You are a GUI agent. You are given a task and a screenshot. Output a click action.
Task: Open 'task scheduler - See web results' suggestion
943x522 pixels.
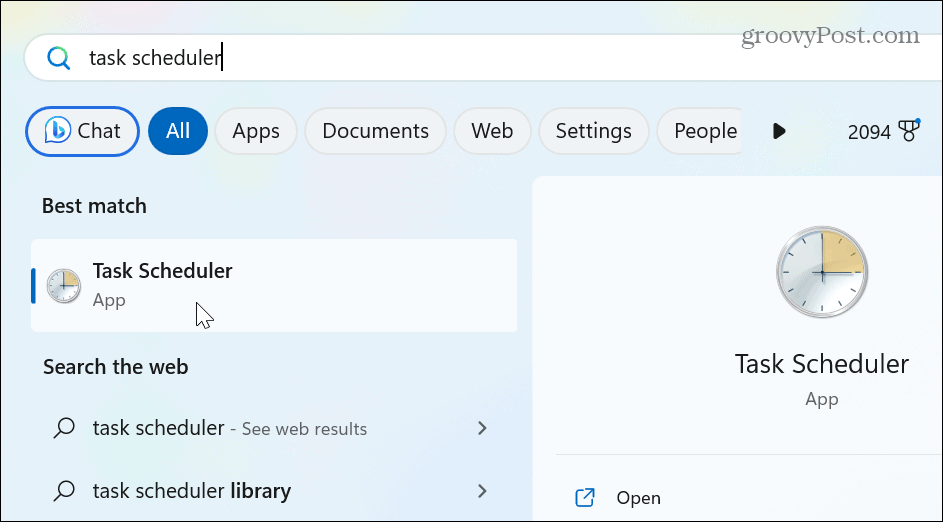click(274, 428)
